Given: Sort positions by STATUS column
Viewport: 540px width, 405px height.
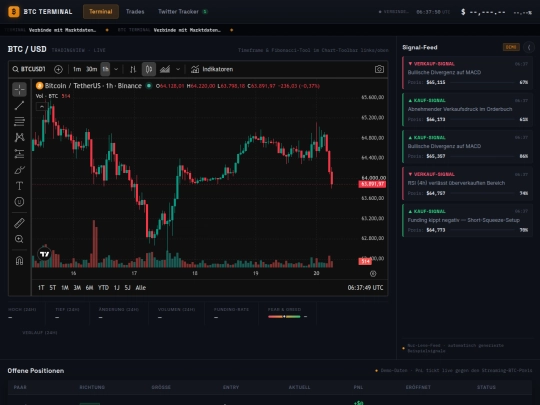Looking at the screenshot, I should click(486, 387).
